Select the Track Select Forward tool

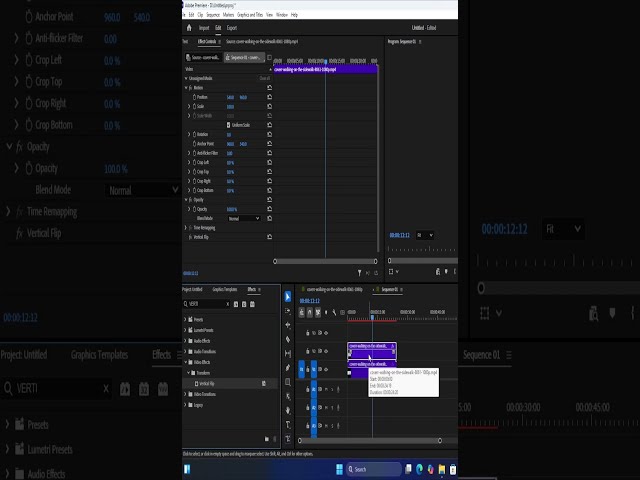(287, 311)
